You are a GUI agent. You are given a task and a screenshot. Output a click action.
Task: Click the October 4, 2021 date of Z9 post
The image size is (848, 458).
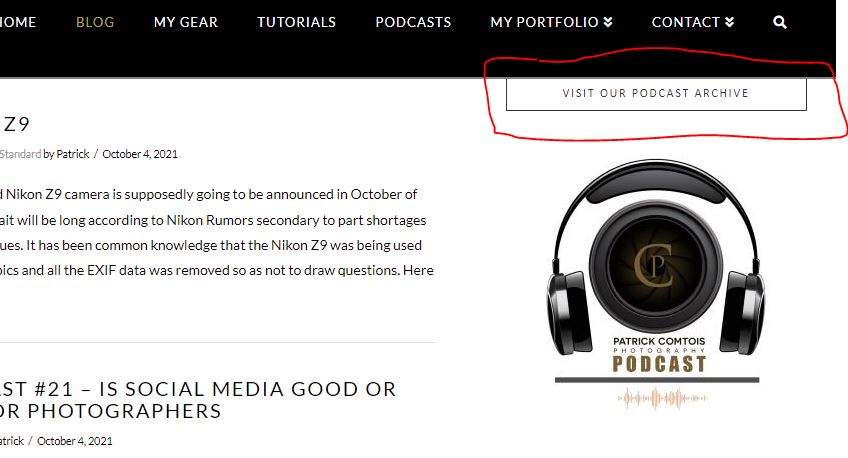(x=140, y=154)
